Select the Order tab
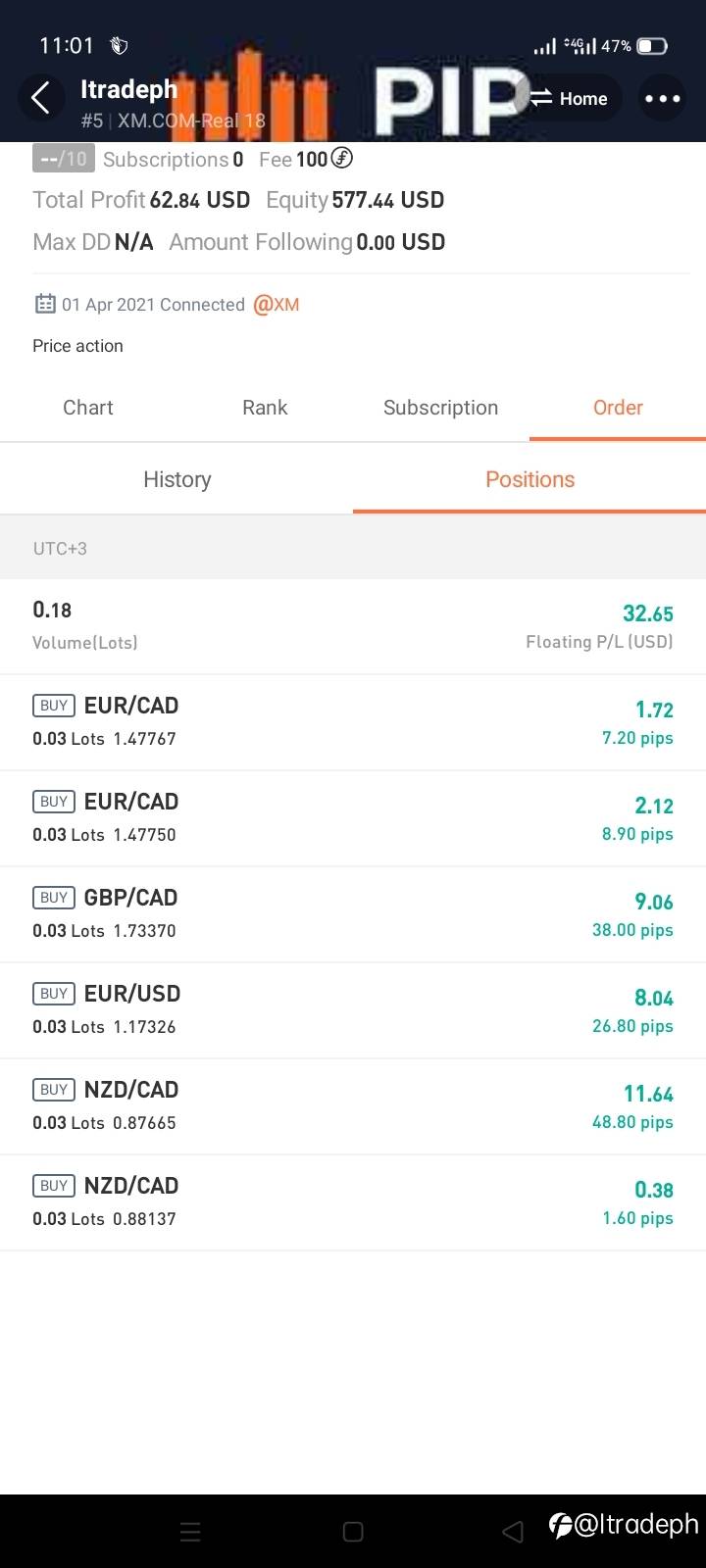This screenshot has width=706, height=1568. [x=618, y=408]
